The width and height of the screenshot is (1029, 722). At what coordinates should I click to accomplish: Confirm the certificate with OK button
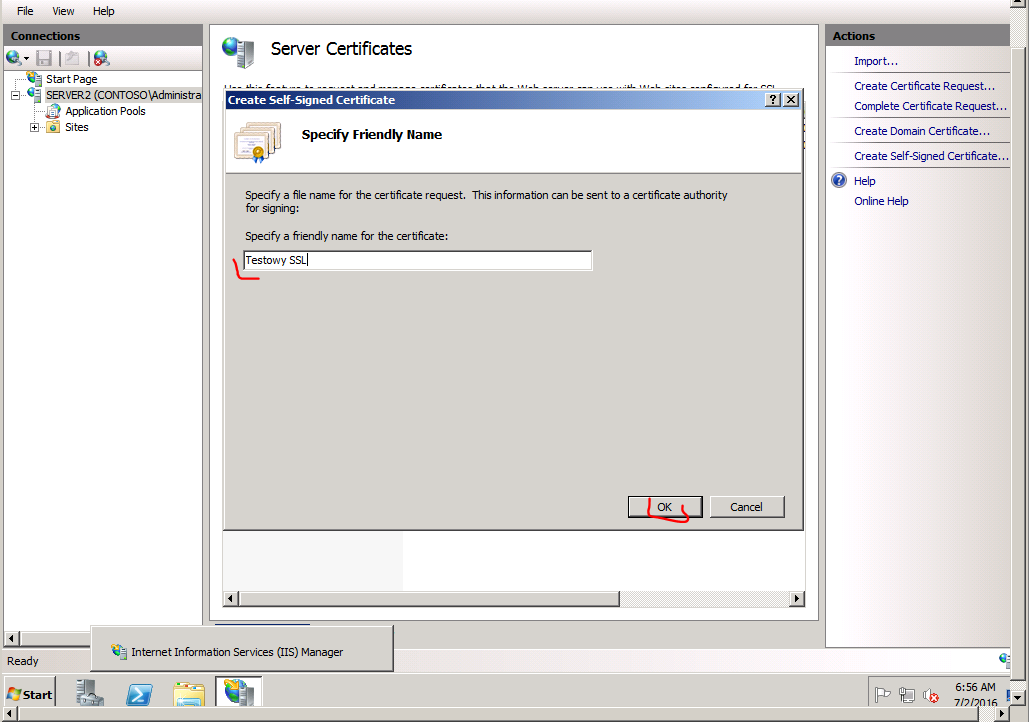665,507
